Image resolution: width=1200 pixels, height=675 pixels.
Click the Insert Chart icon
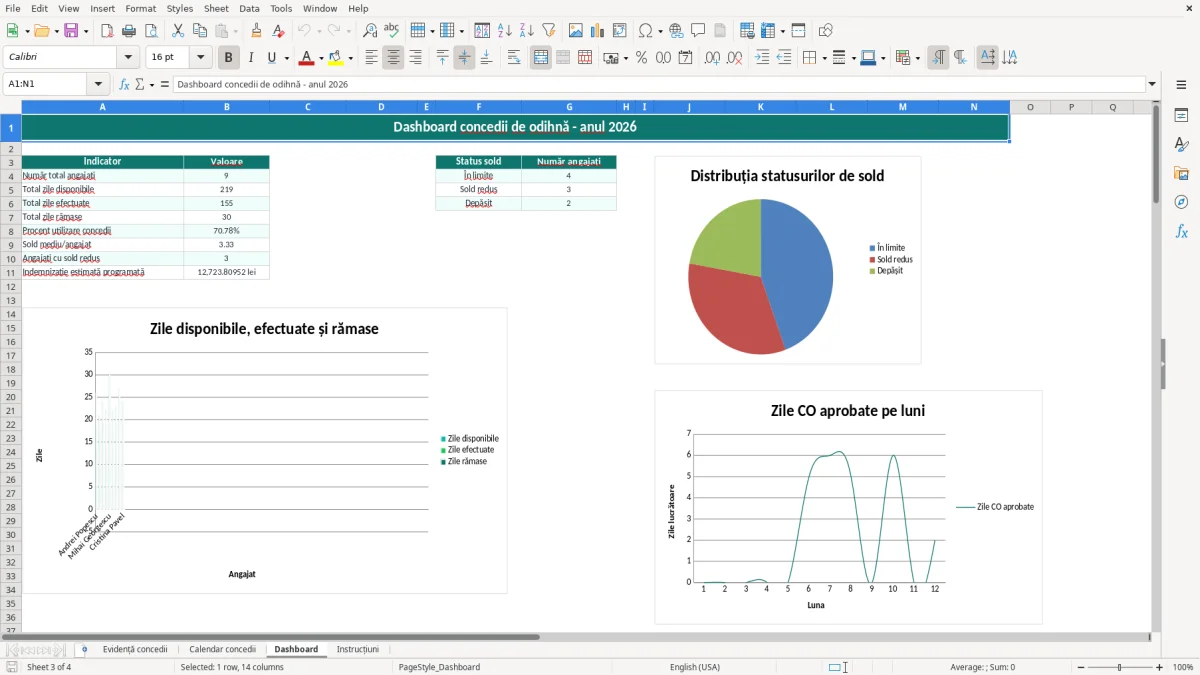pos(598,31)
